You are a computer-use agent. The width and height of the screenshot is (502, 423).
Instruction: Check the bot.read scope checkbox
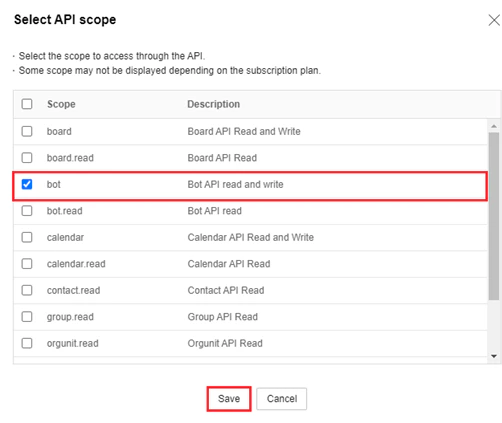tap(27, 211)
